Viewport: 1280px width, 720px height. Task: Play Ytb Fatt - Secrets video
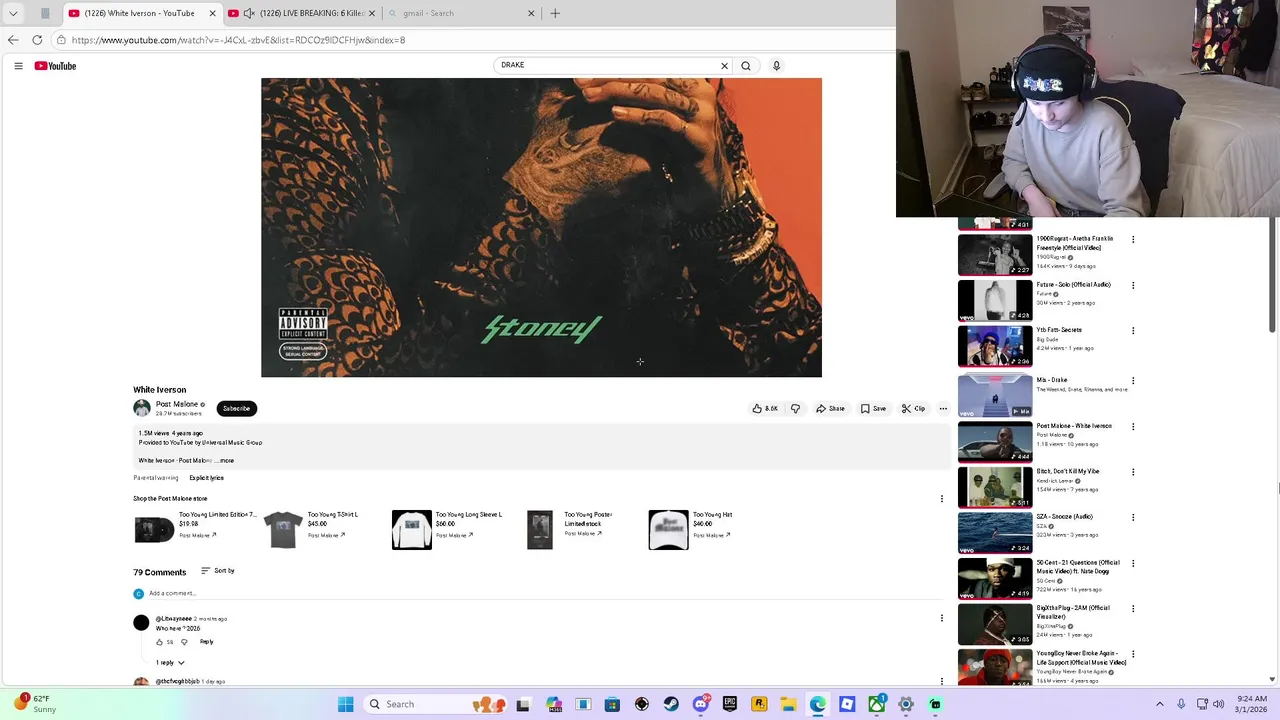995,346
